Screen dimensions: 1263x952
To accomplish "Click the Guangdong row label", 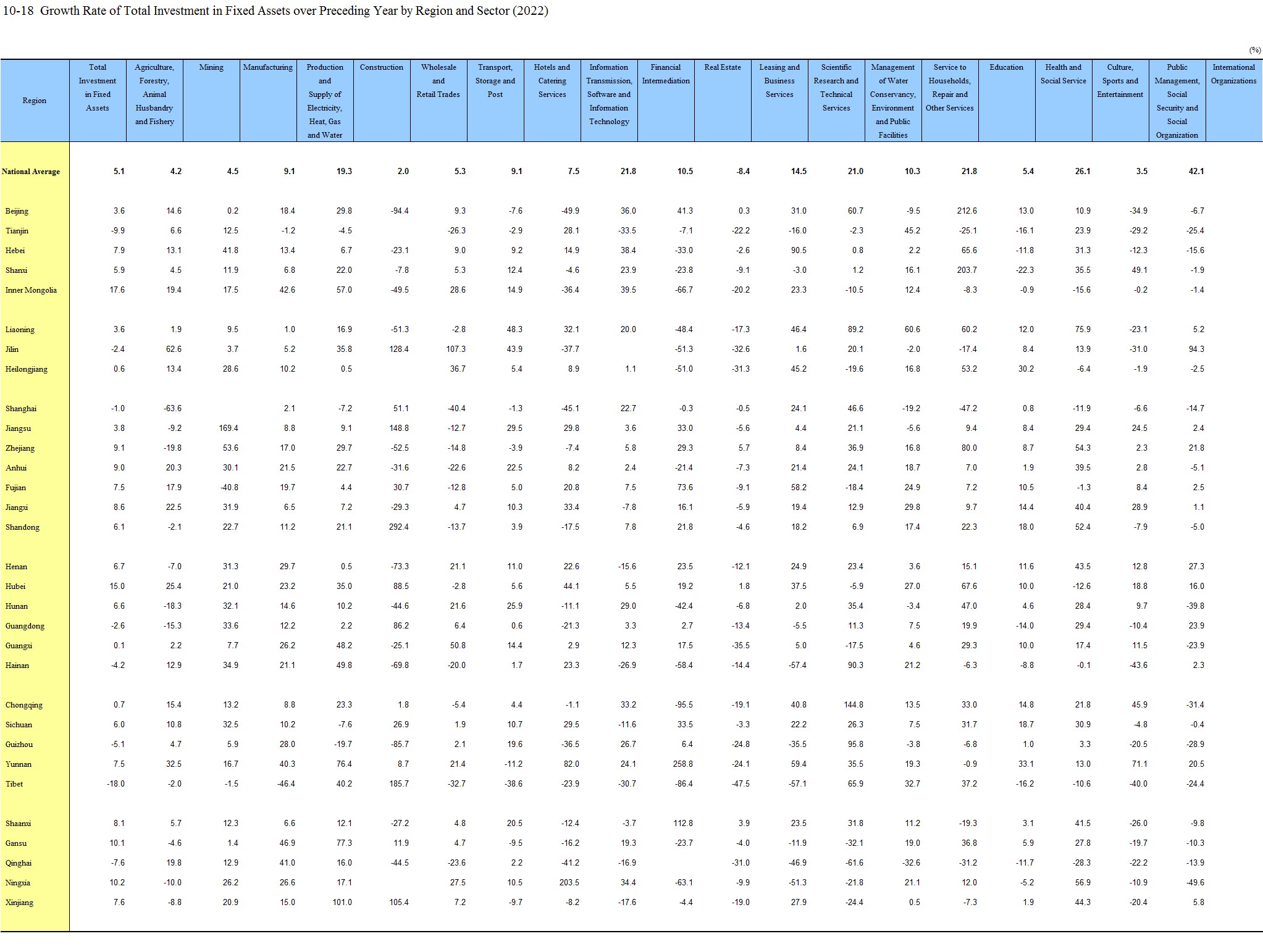I will tap(25, 626).
